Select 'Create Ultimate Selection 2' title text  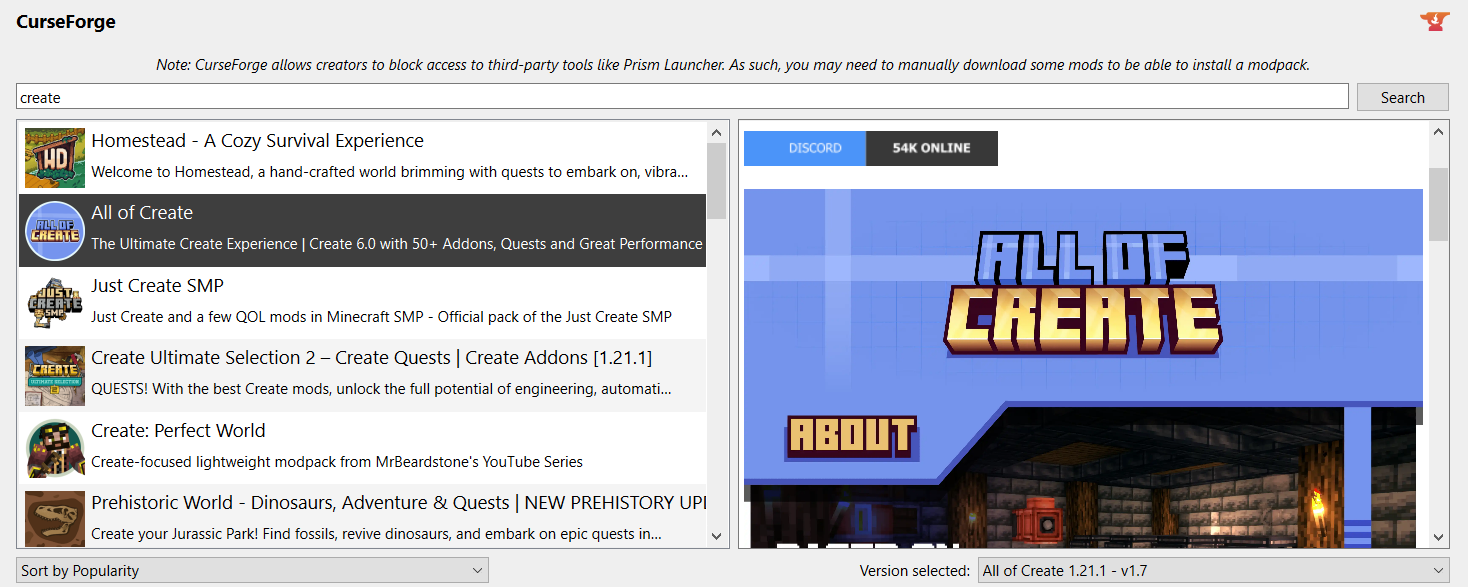(371, 358)
